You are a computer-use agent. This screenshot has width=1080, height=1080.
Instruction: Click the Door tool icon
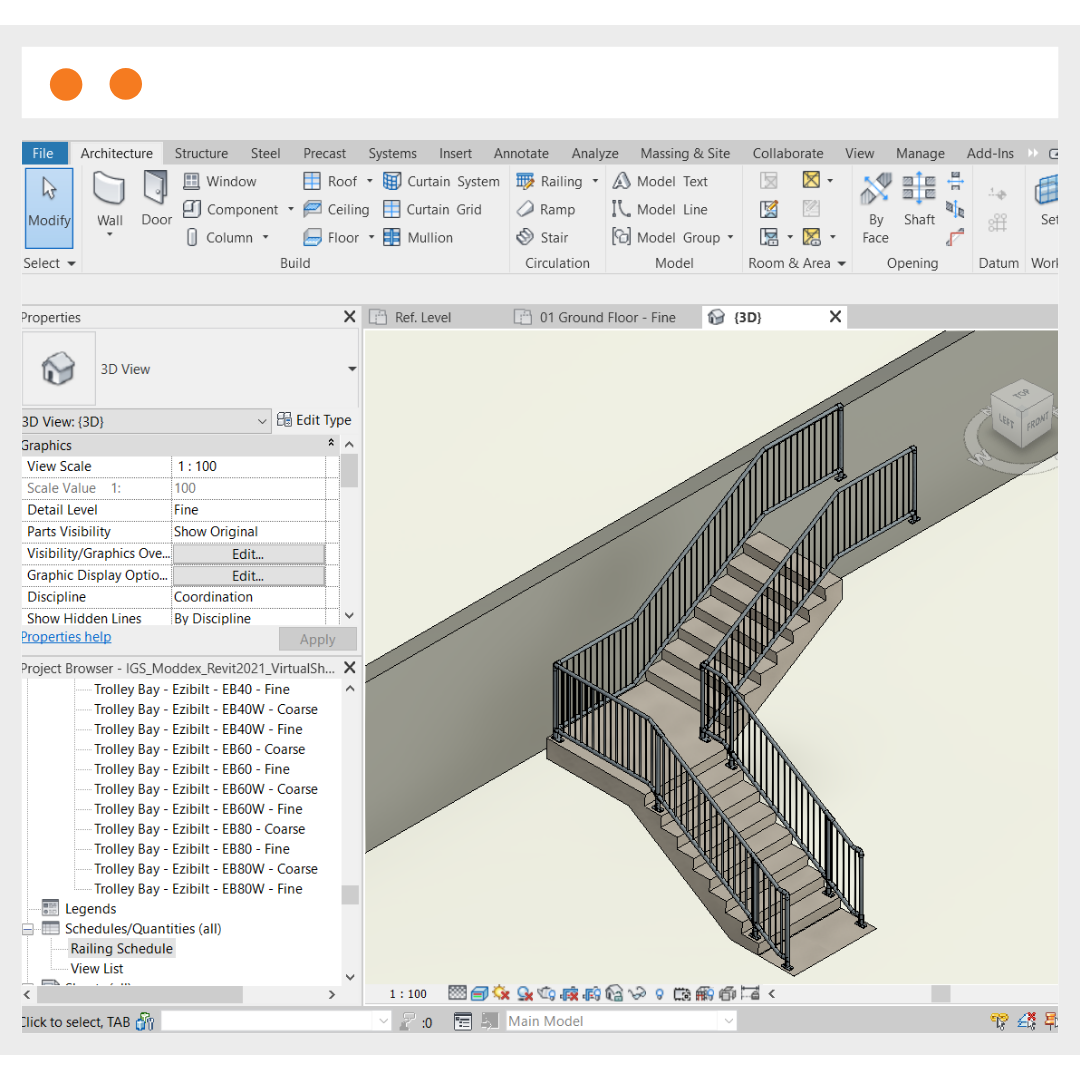pyautogui.click(x=156, y=198)
